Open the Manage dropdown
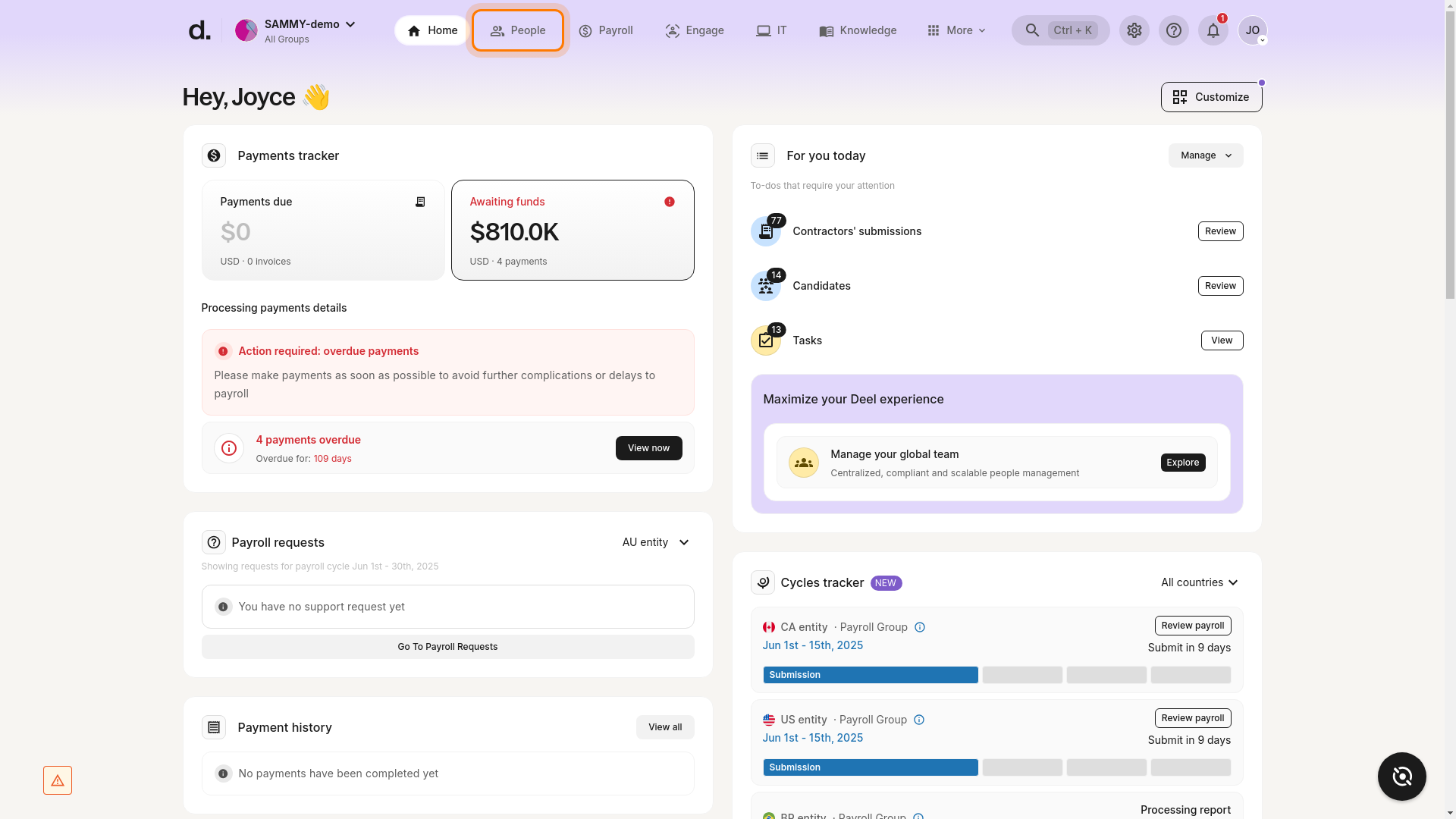This screenshot has width=1456, height=819. [x=1205, y=155]
